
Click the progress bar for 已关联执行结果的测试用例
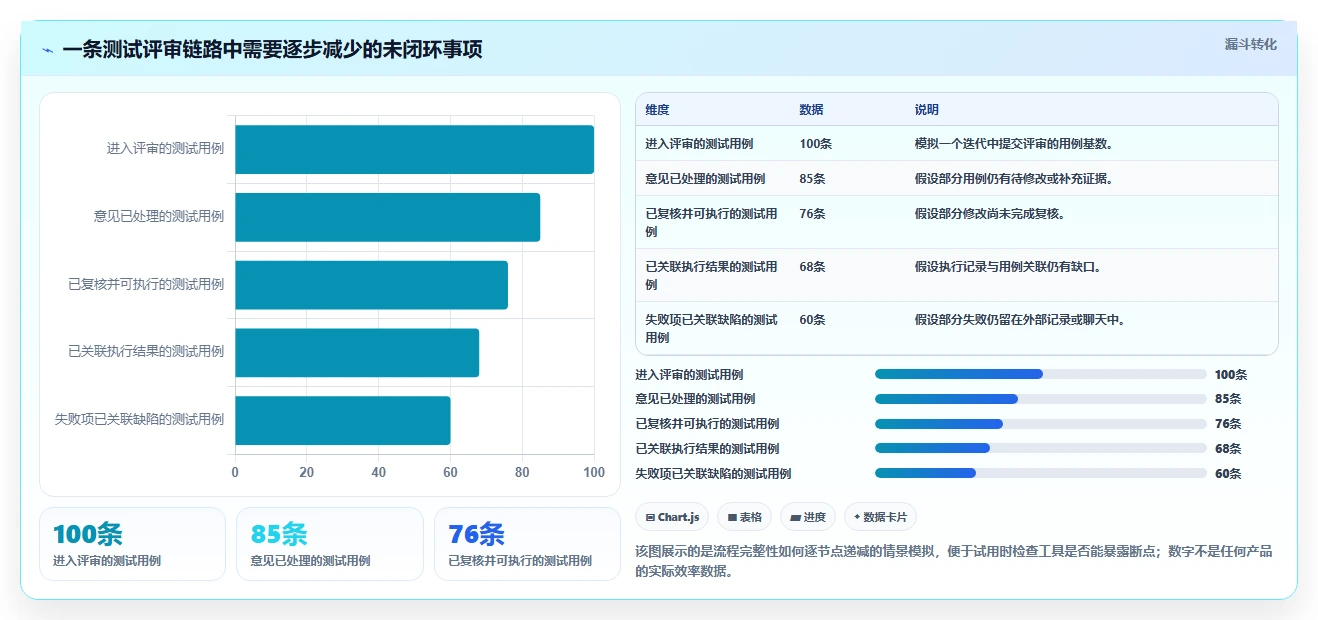click(x=1041, y=448)
